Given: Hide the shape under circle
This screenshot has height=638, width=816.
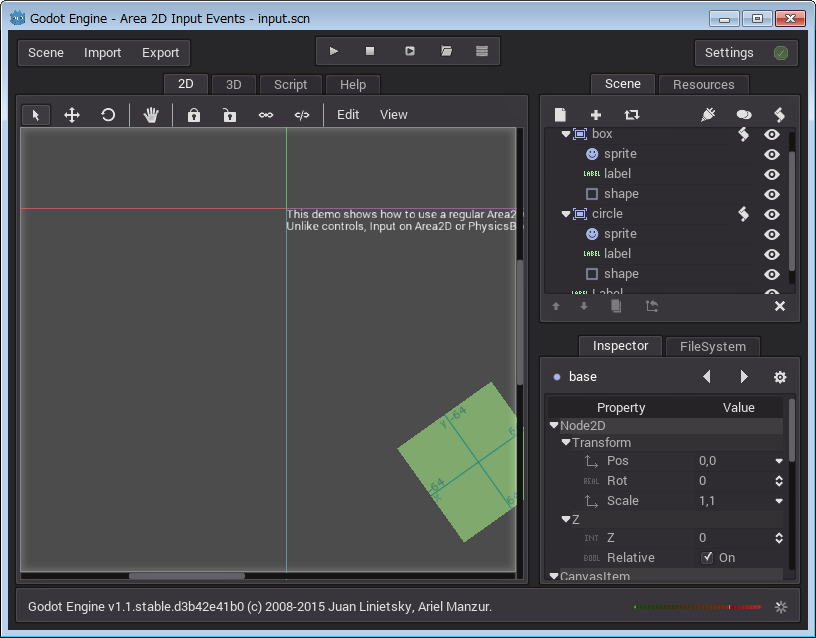Looking at the screenshot, I should pyautogui.click(x=771, y=275).
